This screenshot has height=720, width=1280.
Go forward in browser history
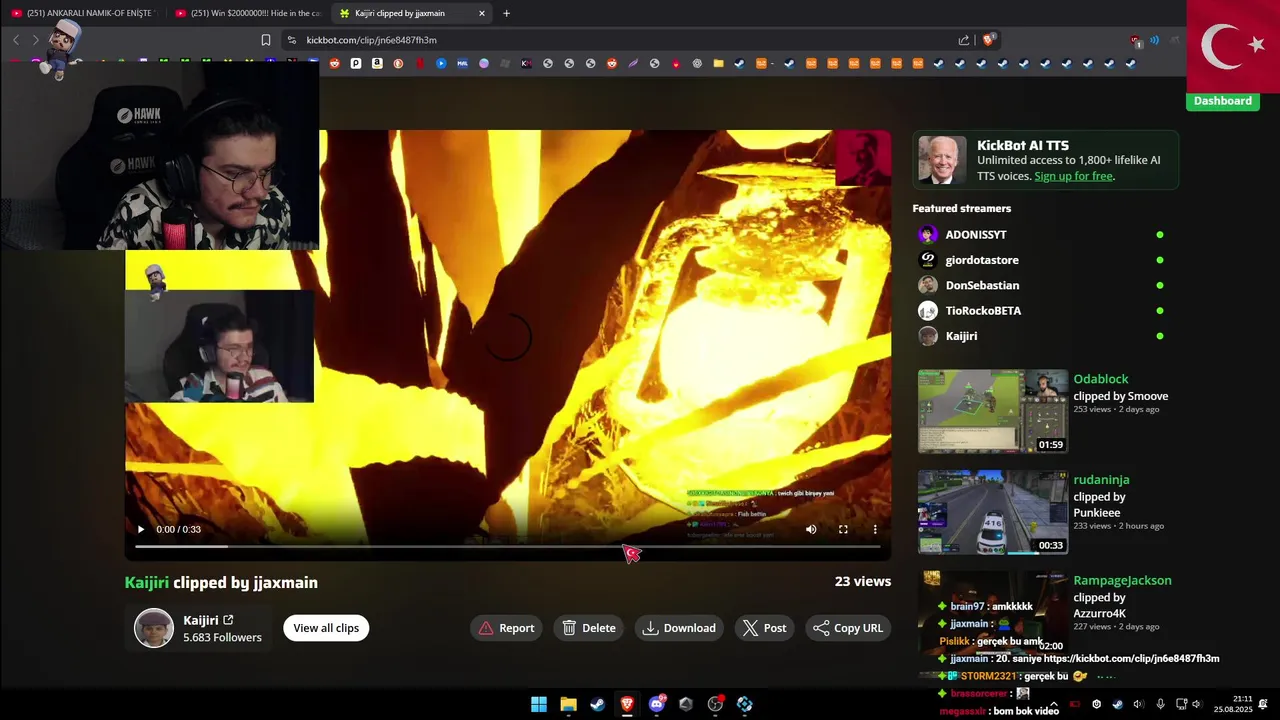pos(36,40)
